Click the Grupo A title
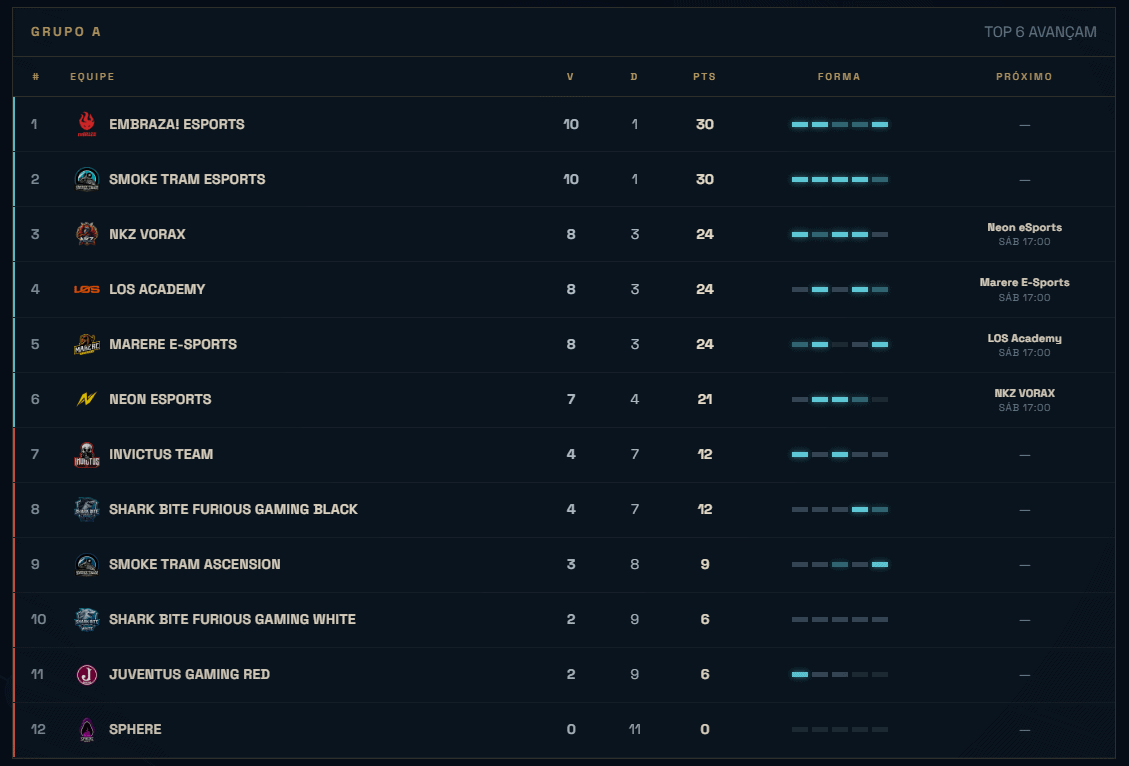The image size is (1129, 766). click(66, 32)
